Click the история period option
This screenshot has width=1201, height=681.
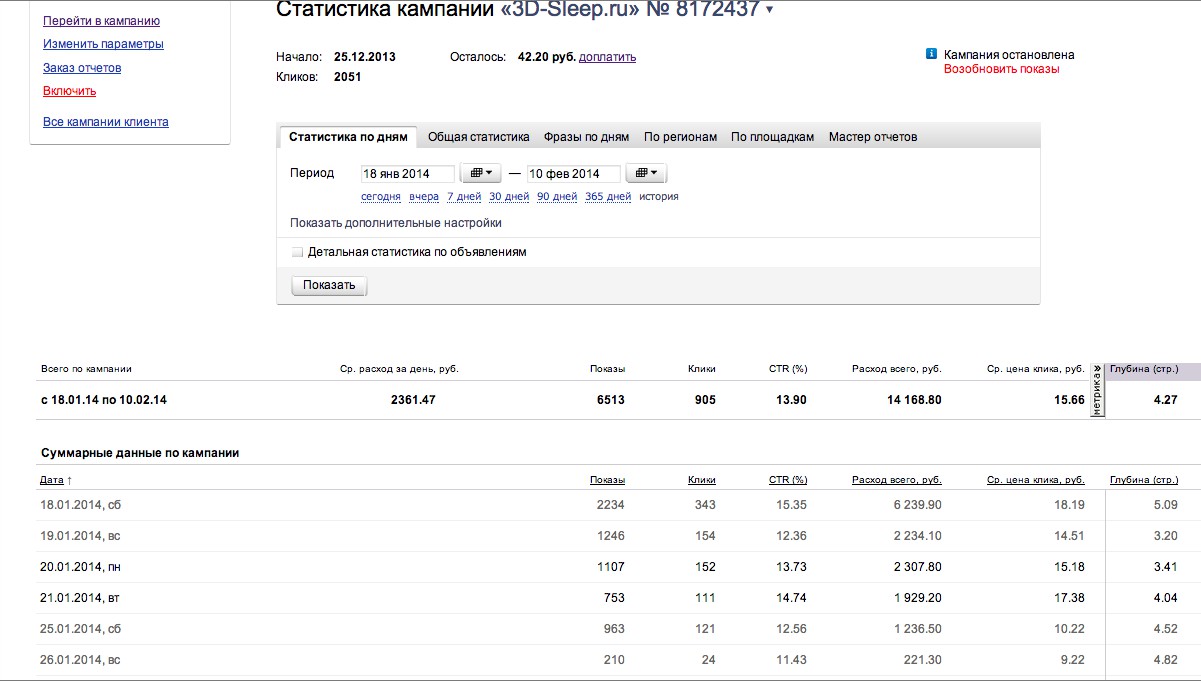tap(659, 196)
